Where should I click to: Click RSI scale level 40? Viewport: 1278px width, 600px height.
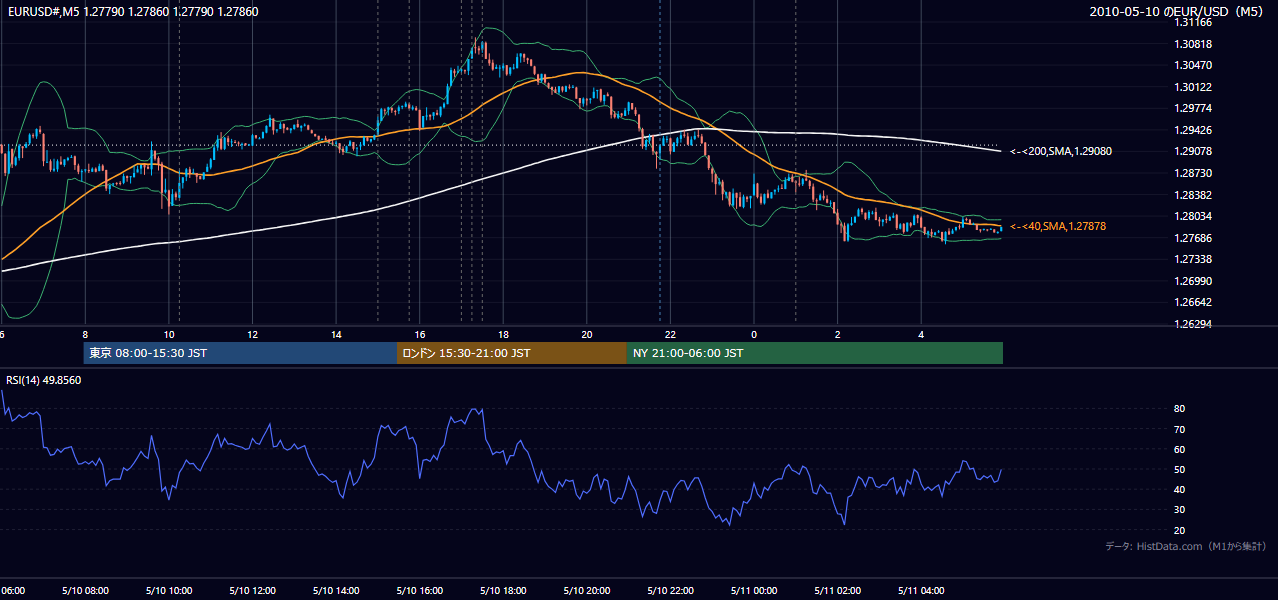(1180, 489)
